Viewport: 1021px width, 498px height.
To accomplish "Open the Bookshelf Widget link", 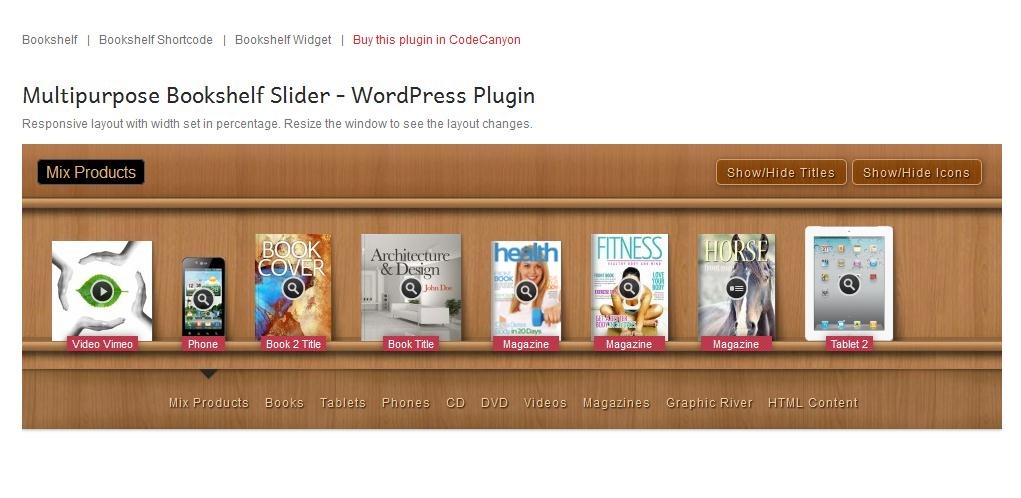I will [283, 40].
